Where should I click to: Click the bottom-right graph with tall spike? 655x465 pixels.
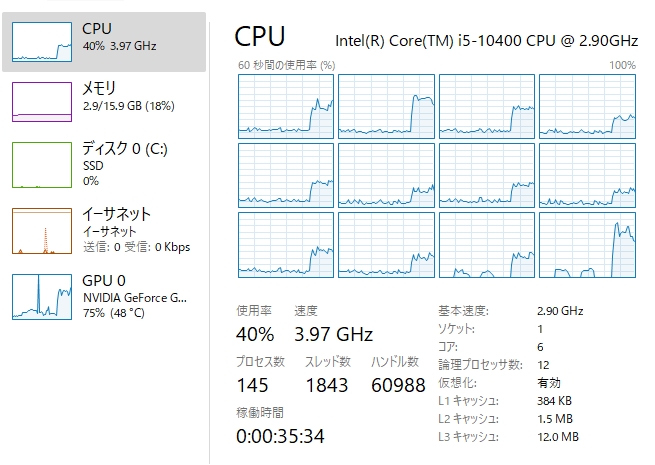point(587,244)
